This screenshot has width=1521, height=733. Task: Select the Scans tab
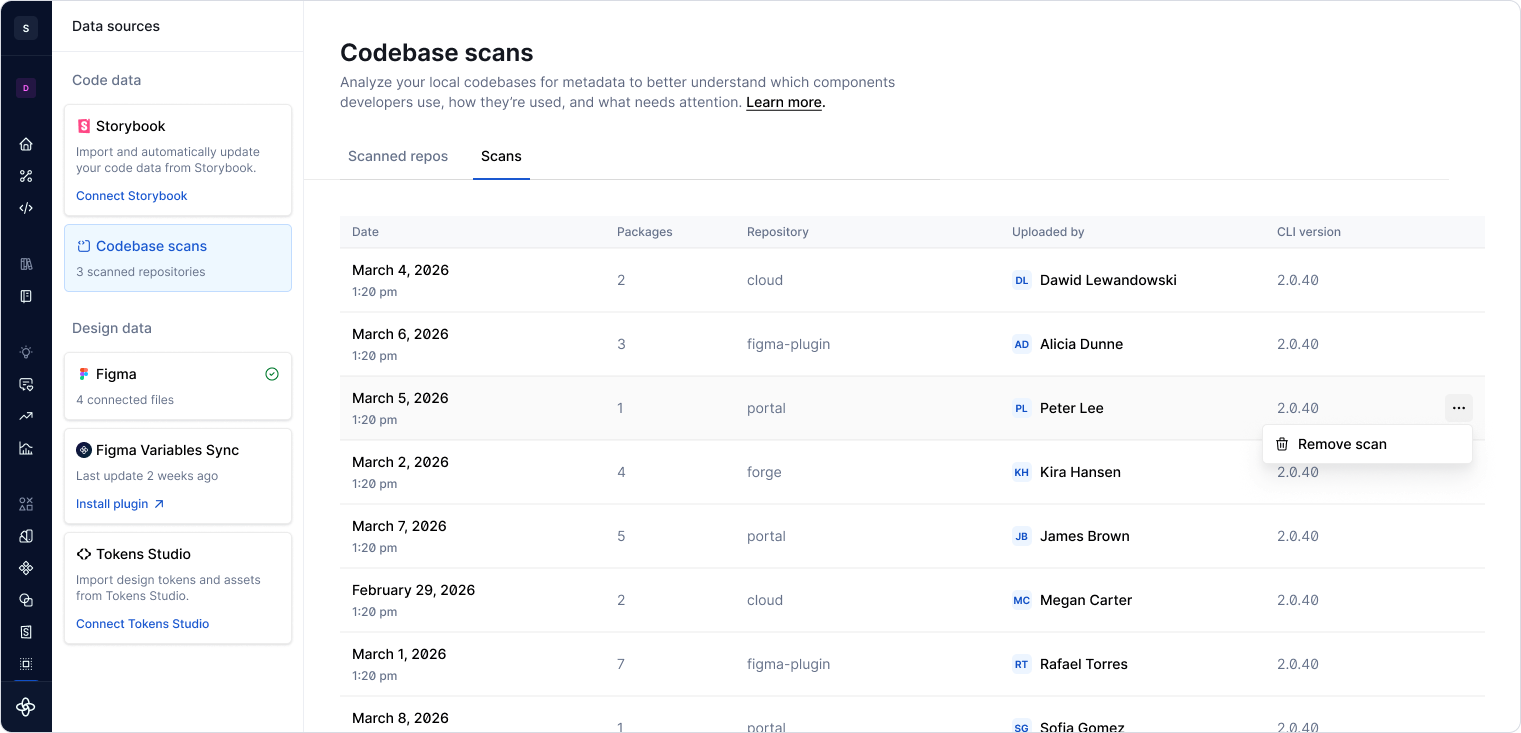tap(501, 156)
